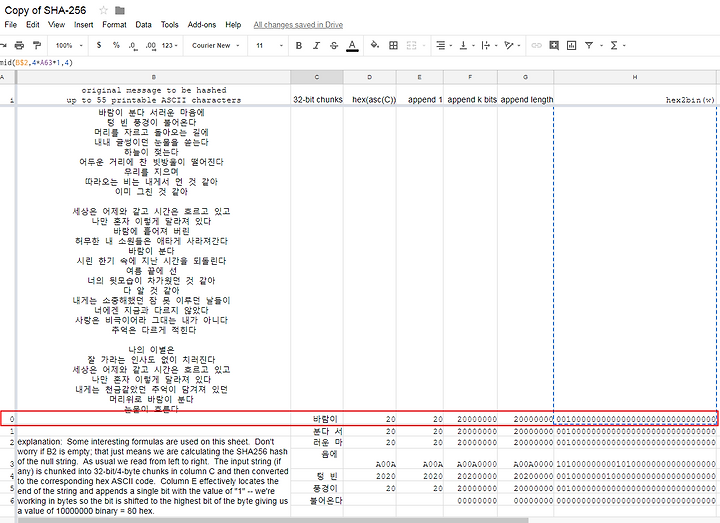Open the Insert menu

click(x=84, y=25)
